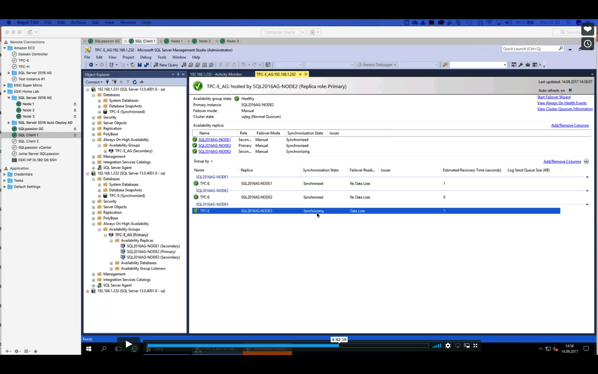Click the Windows taskbar search icon
The width and height of the screenshot is (598, 374).
[103, 348]
